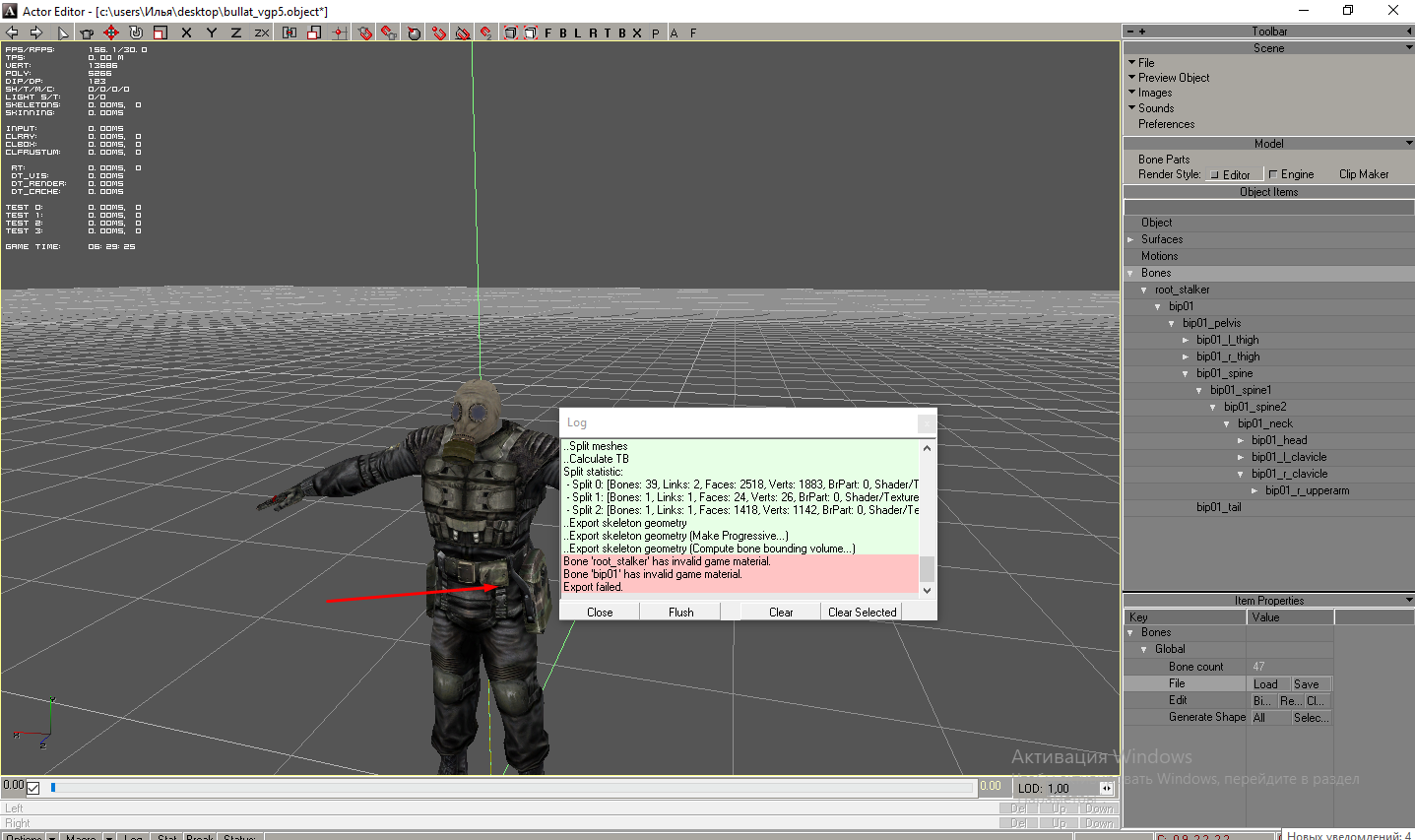Click the pivot crosshair icon
This screenshot has height=840, width=1415.
[x=339, y=32]
